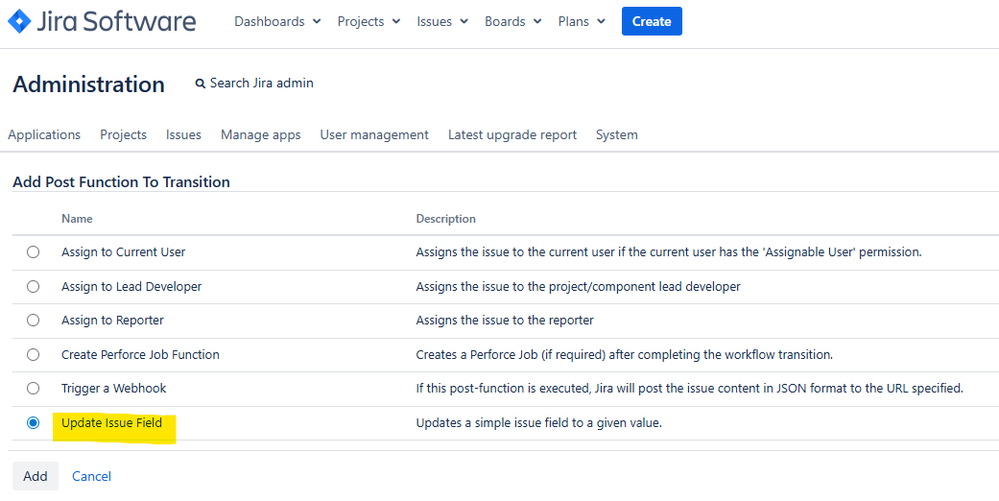999x501 pixels.
Task: Click the blue Create button
Action: 652,21
